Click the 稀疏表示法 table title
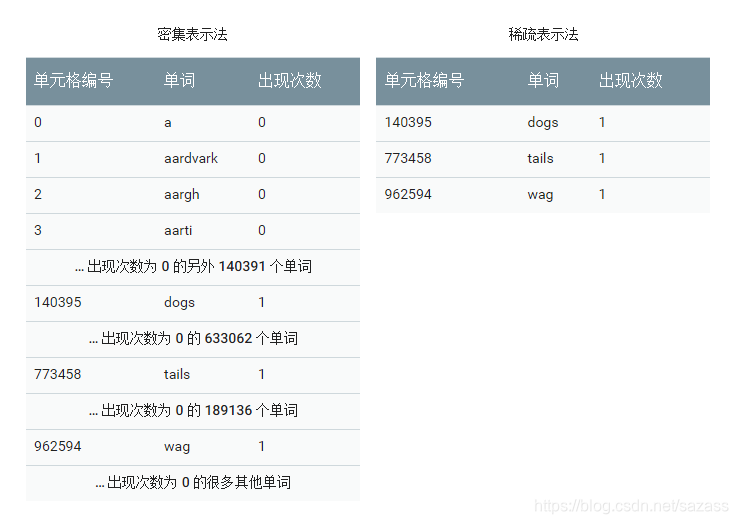This screenshot has width=738, height=524. coord(543,34)
